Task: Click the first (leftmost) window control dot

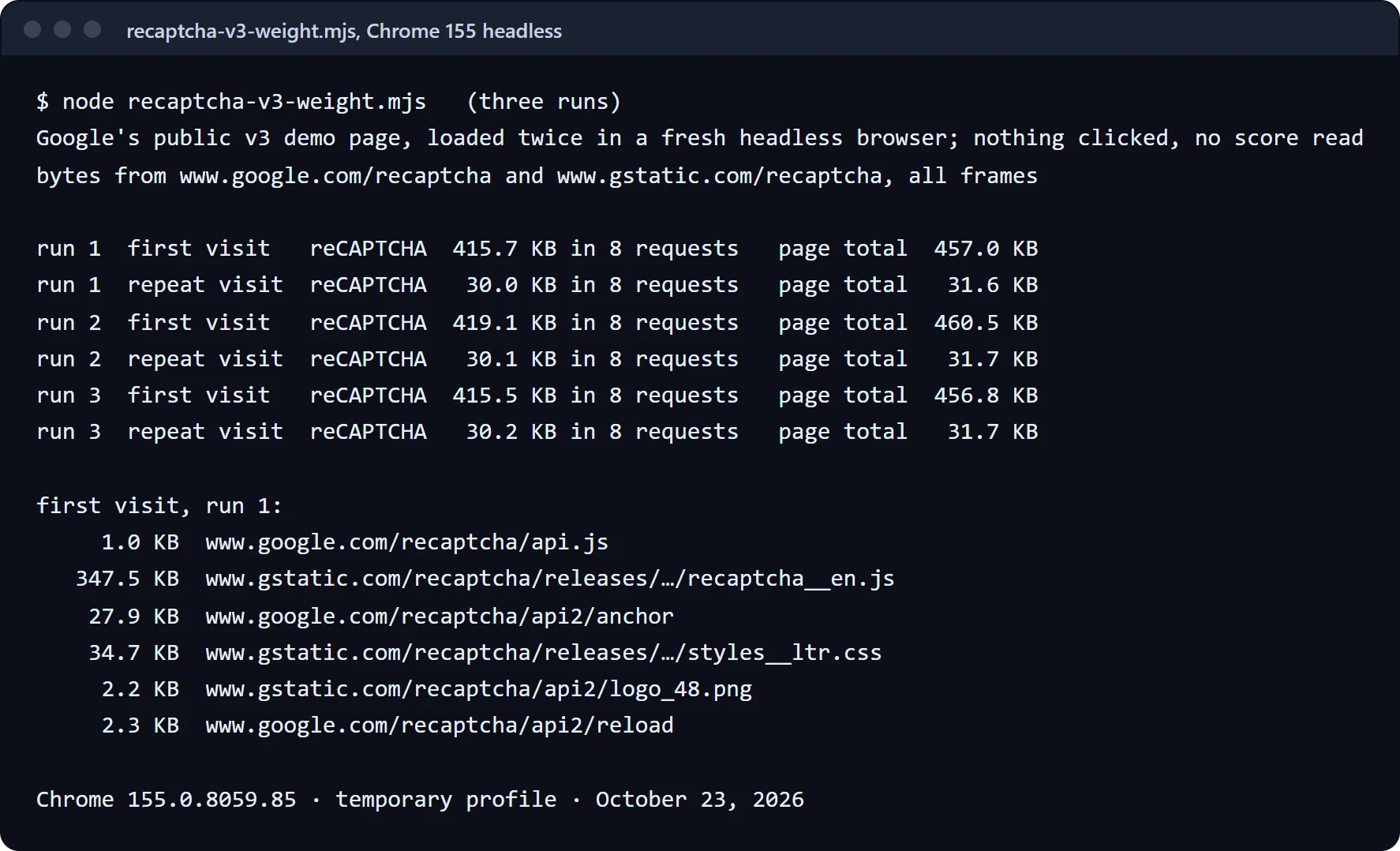Action: tap(32, 29)
